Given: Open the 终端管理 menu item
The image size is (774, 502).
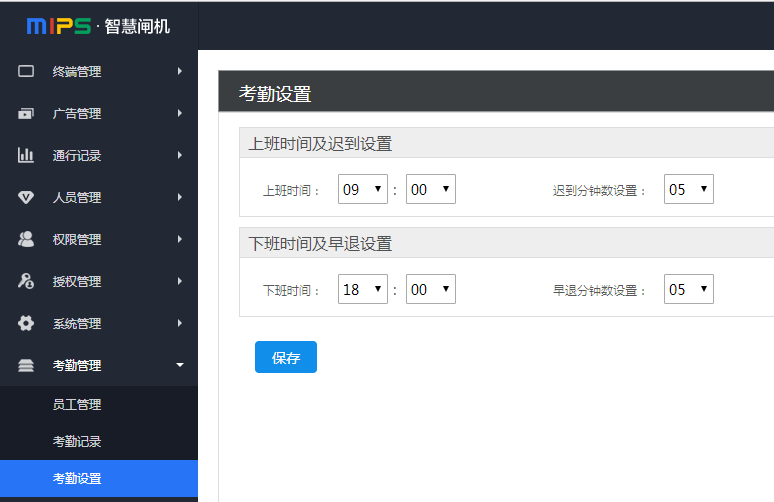Looking at the screenshot, I should [x=99, y=71].
